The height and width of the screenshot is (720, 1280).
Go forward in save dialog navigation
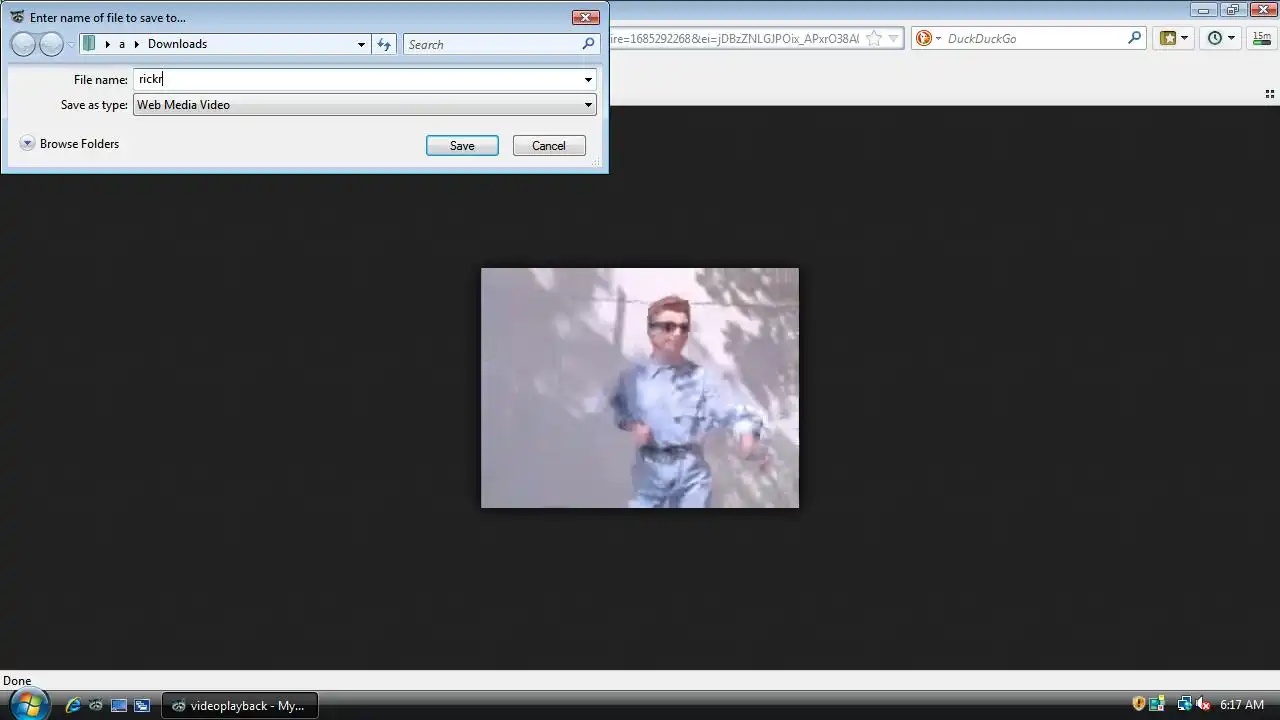click(51, 44)
